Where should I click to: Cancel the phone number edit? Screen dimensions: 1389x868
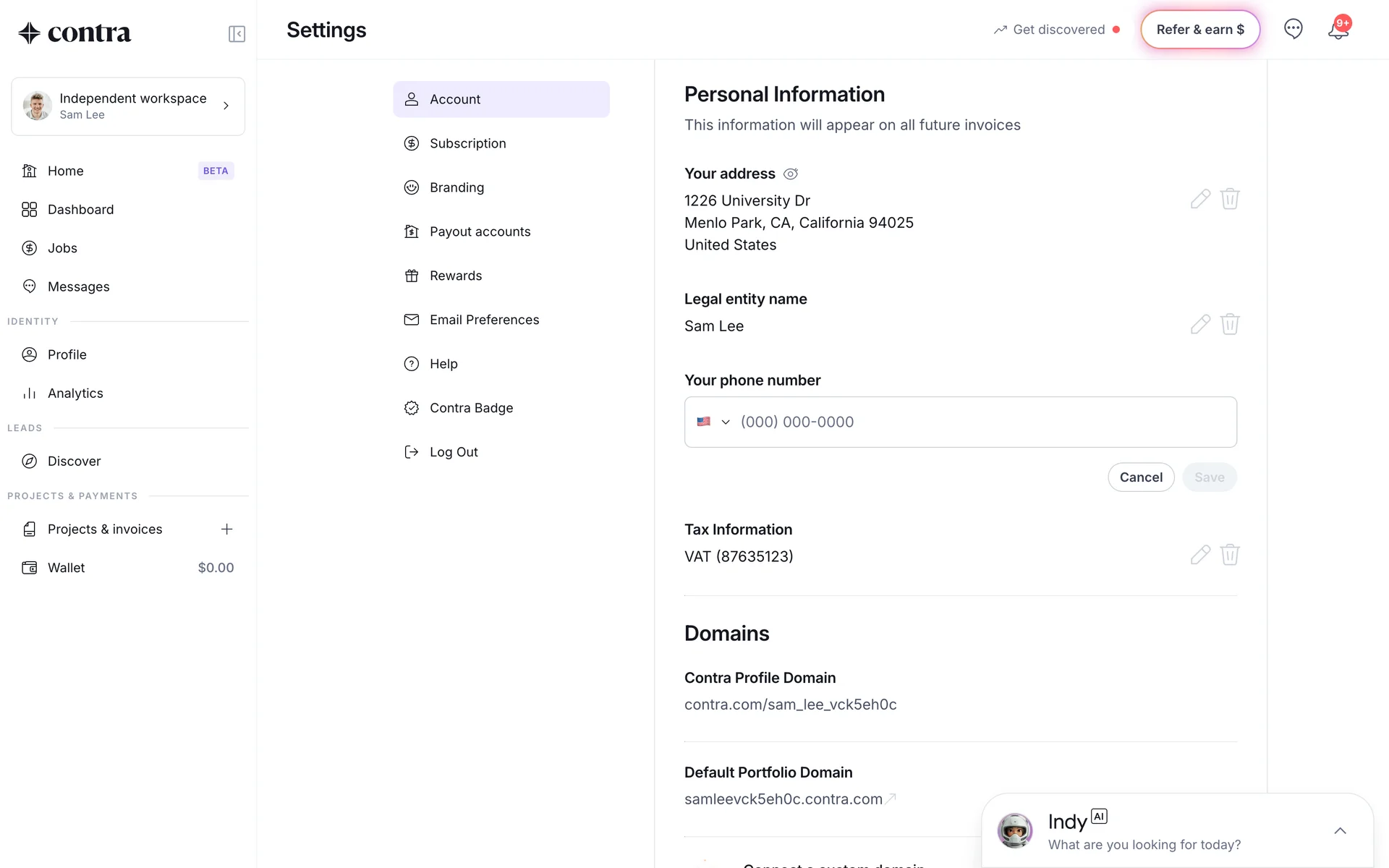[x=1141, y=477]
